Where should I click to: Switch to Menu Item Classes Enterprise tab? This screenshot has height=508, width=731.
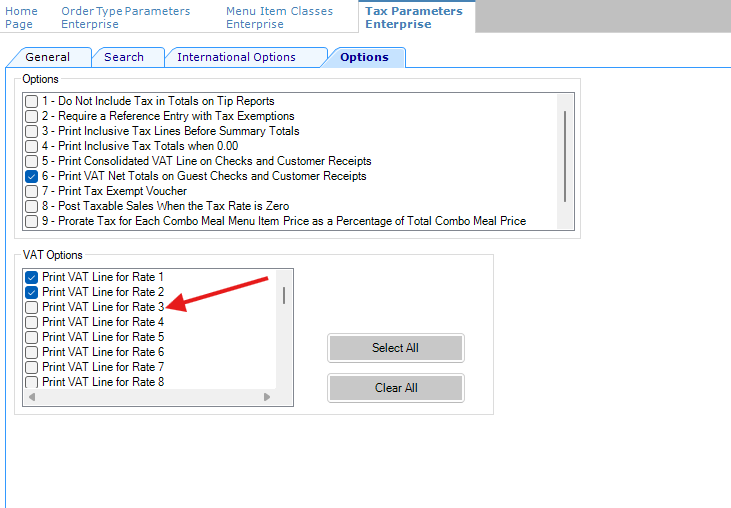coord(279,17)
